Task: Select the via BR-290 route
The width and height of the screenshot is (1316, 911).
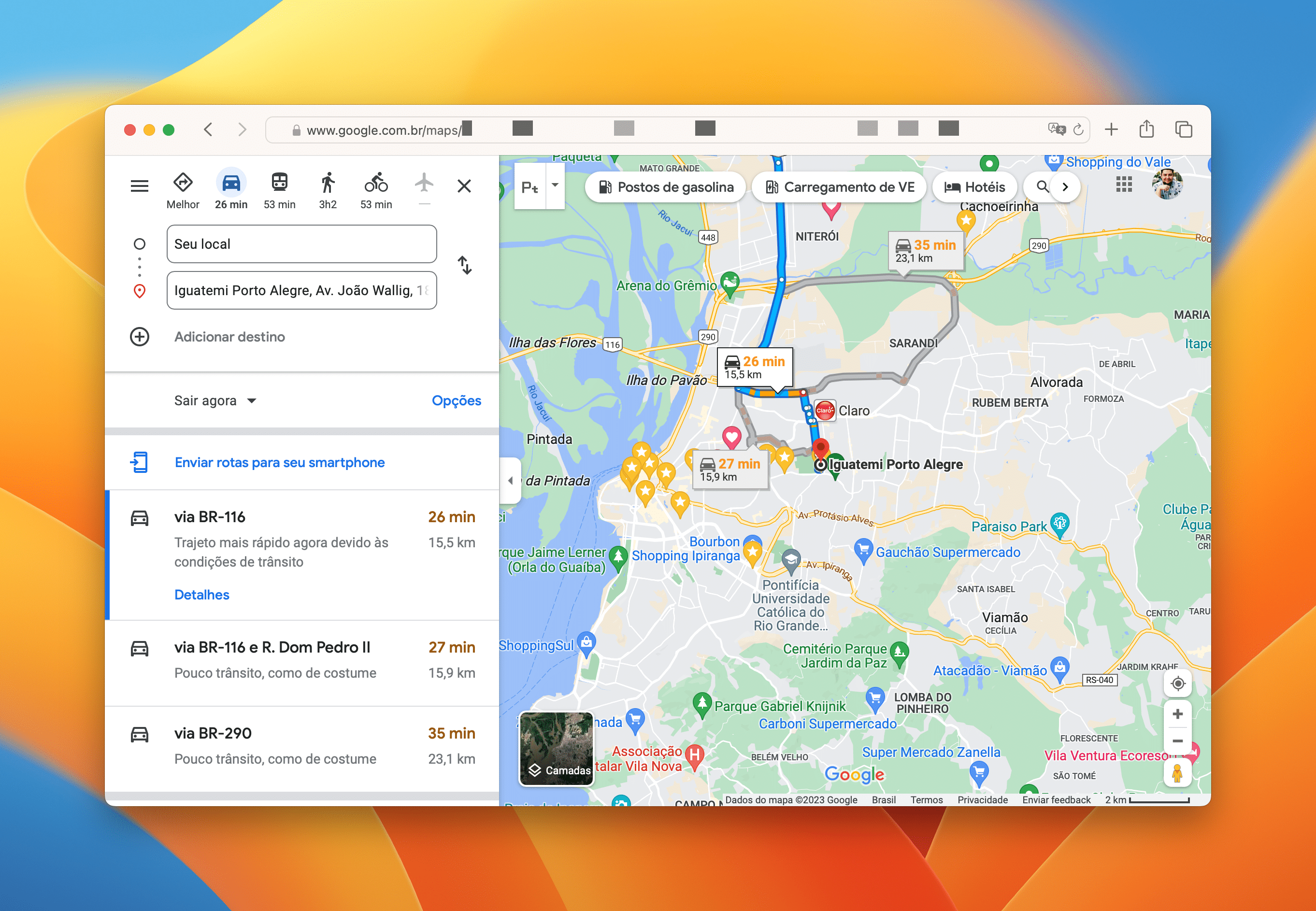Action: (302, 749)
